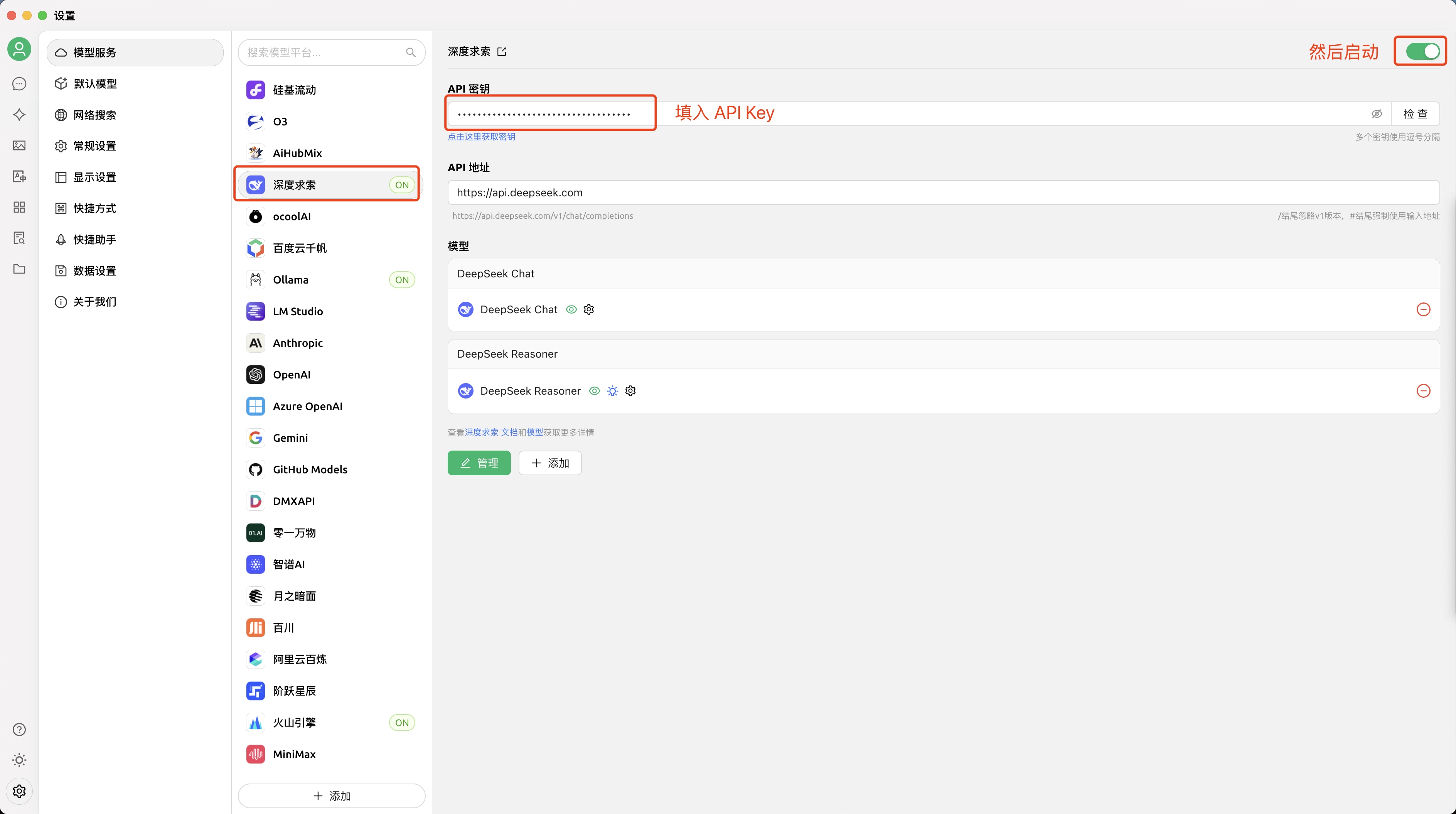
Task: Open the image painting sidebar icon
Action: [x=19, y=145]
